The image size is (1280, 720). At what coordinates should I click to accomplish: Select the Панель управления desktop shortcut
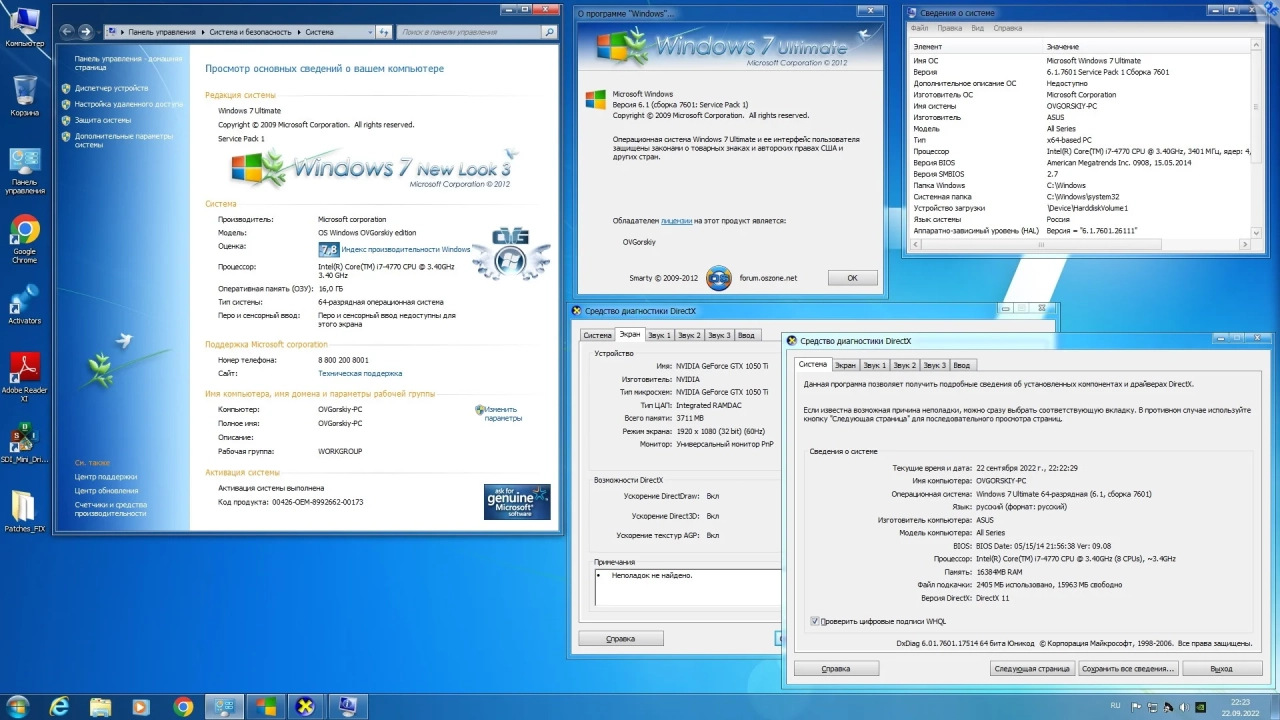click(x=24, y=170)
